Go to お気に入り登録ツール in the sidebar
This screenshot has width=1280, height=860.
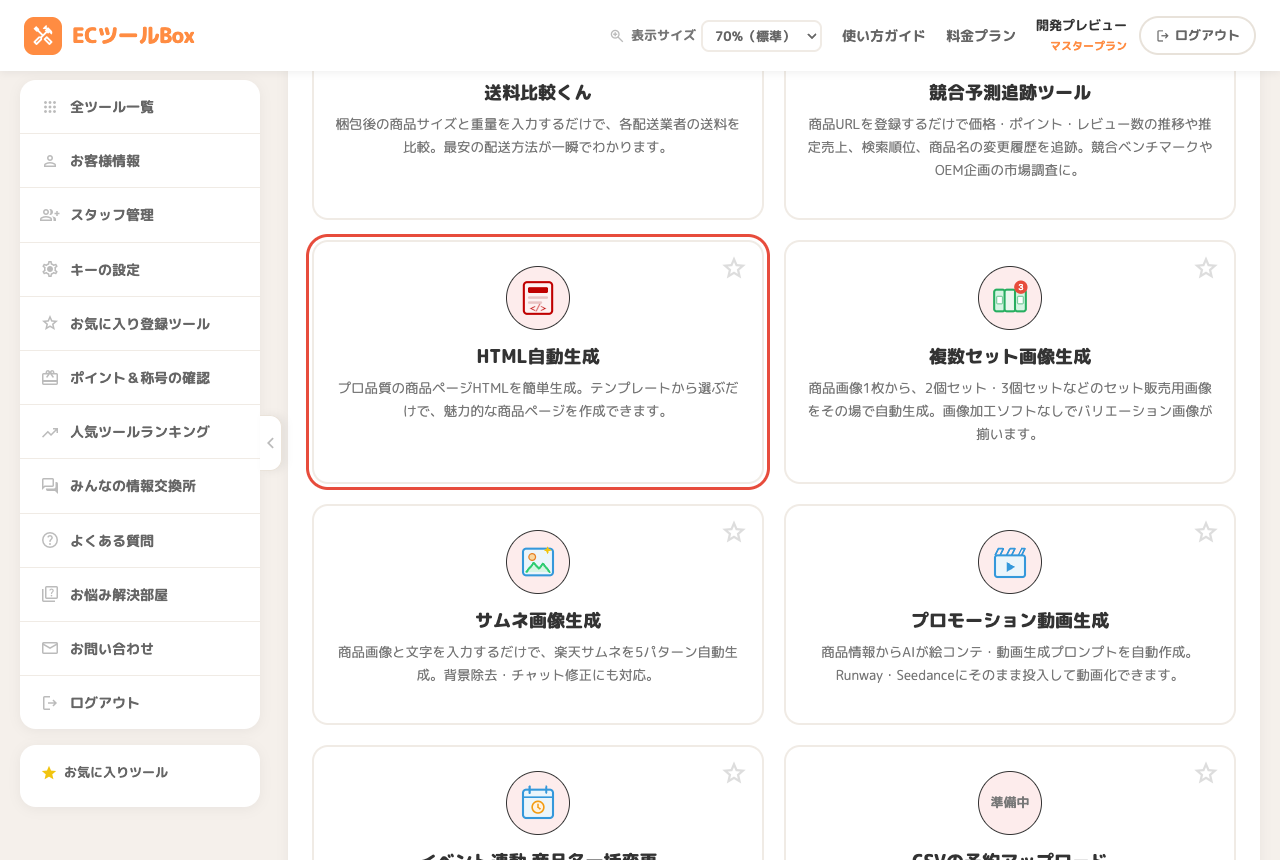(140, 324)
